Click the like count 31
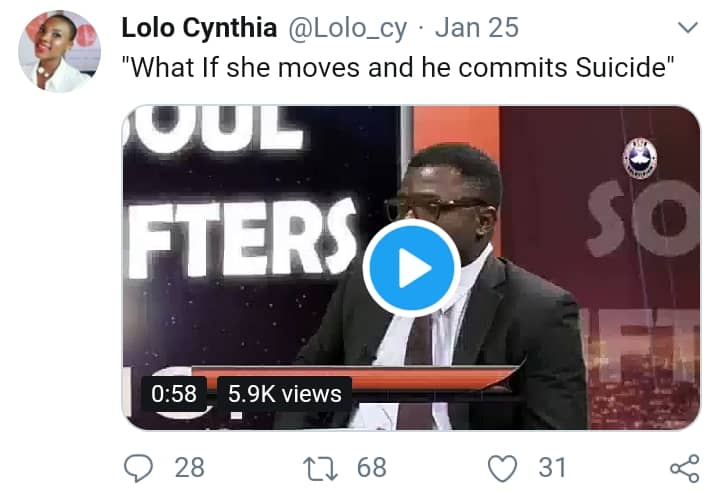This screenshot has width=720, height=493. [551, 466]
